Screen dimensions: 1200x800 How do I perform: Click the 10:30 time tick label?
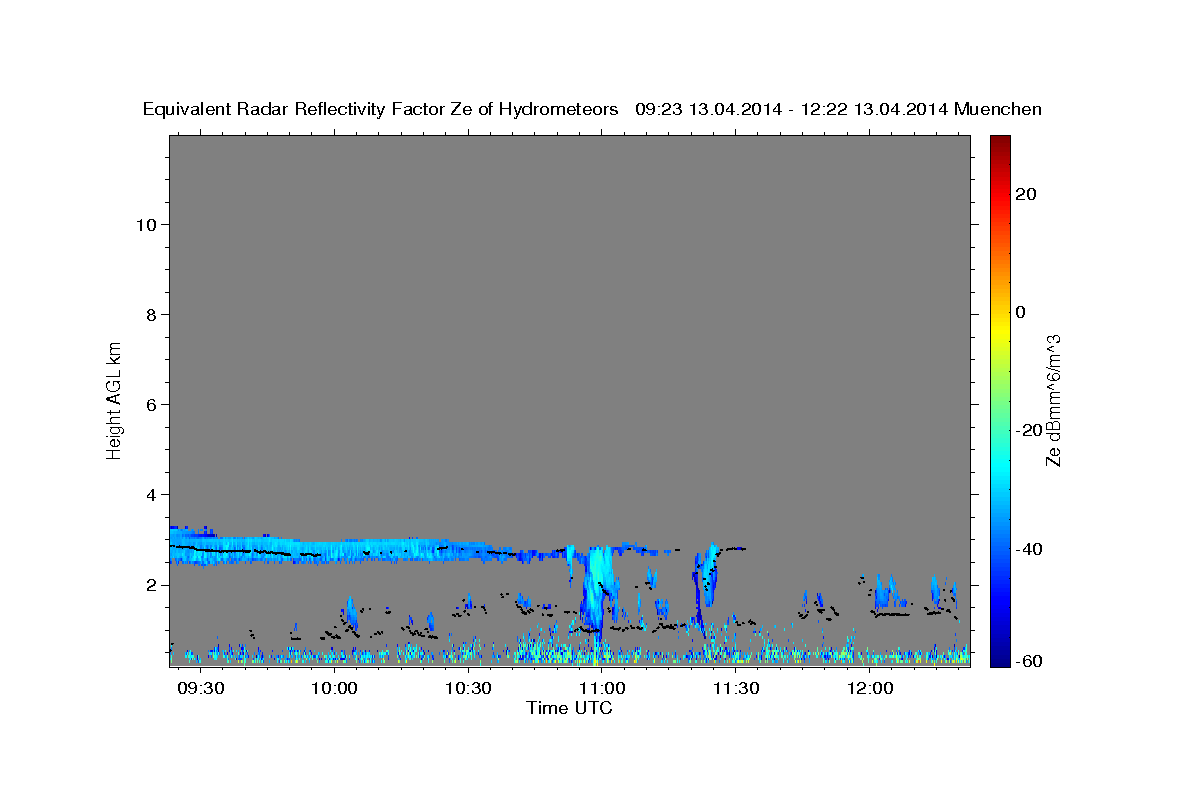point(468,689)
